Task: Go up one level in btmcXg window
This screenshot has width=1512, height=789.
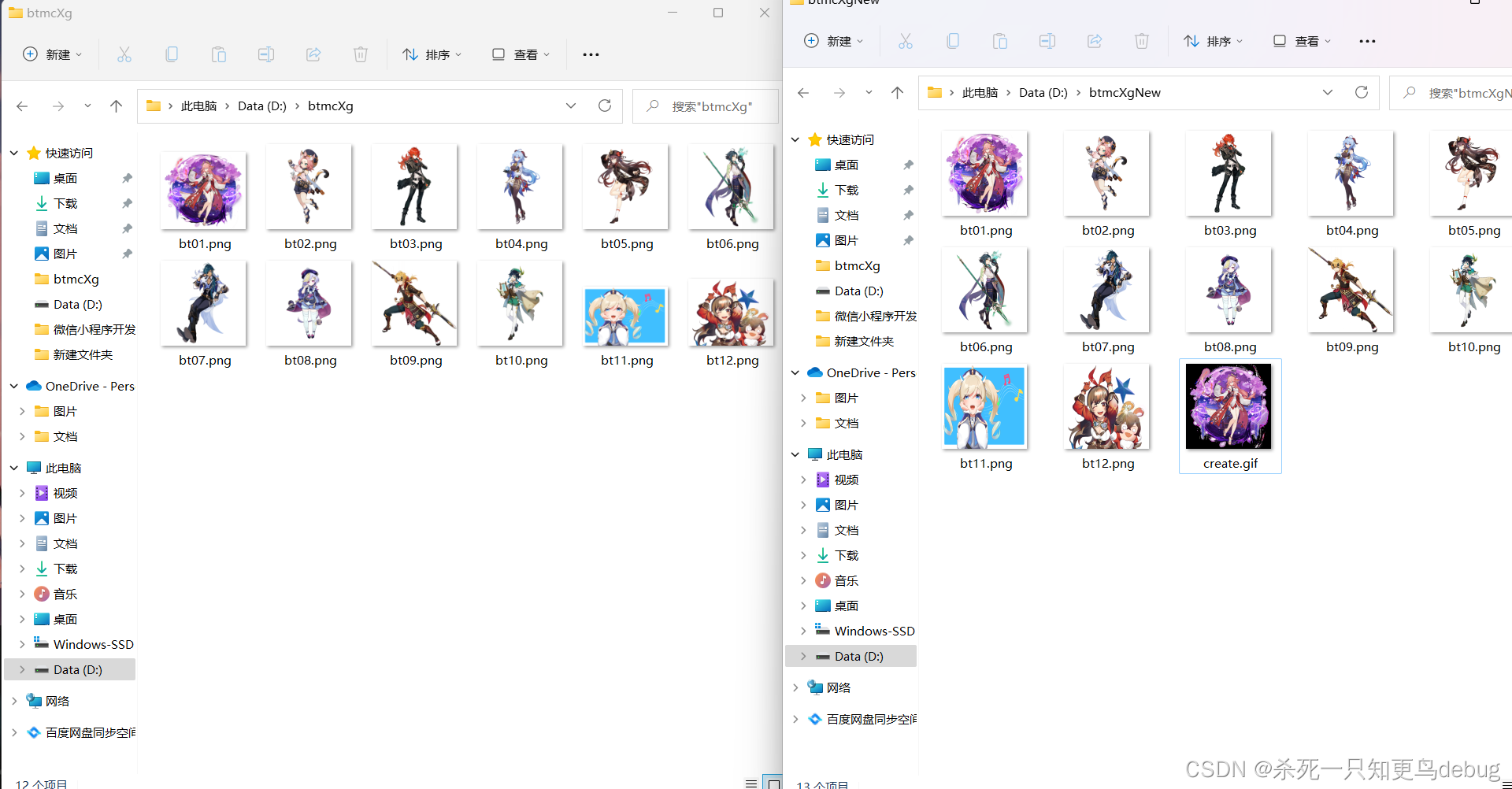Action: tap(117, 106)
